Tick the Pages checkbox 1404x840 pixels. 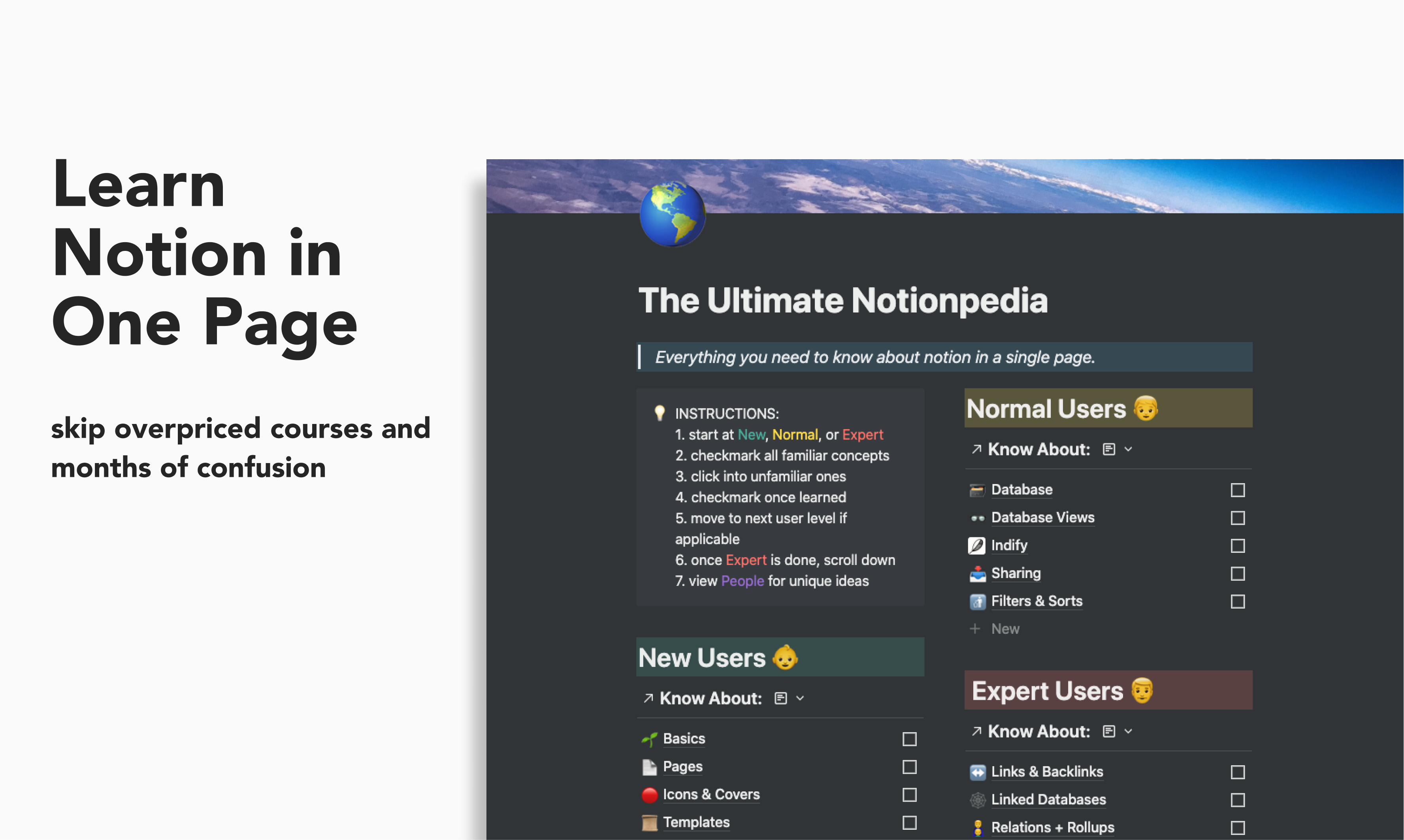click(x=909, y=767)
